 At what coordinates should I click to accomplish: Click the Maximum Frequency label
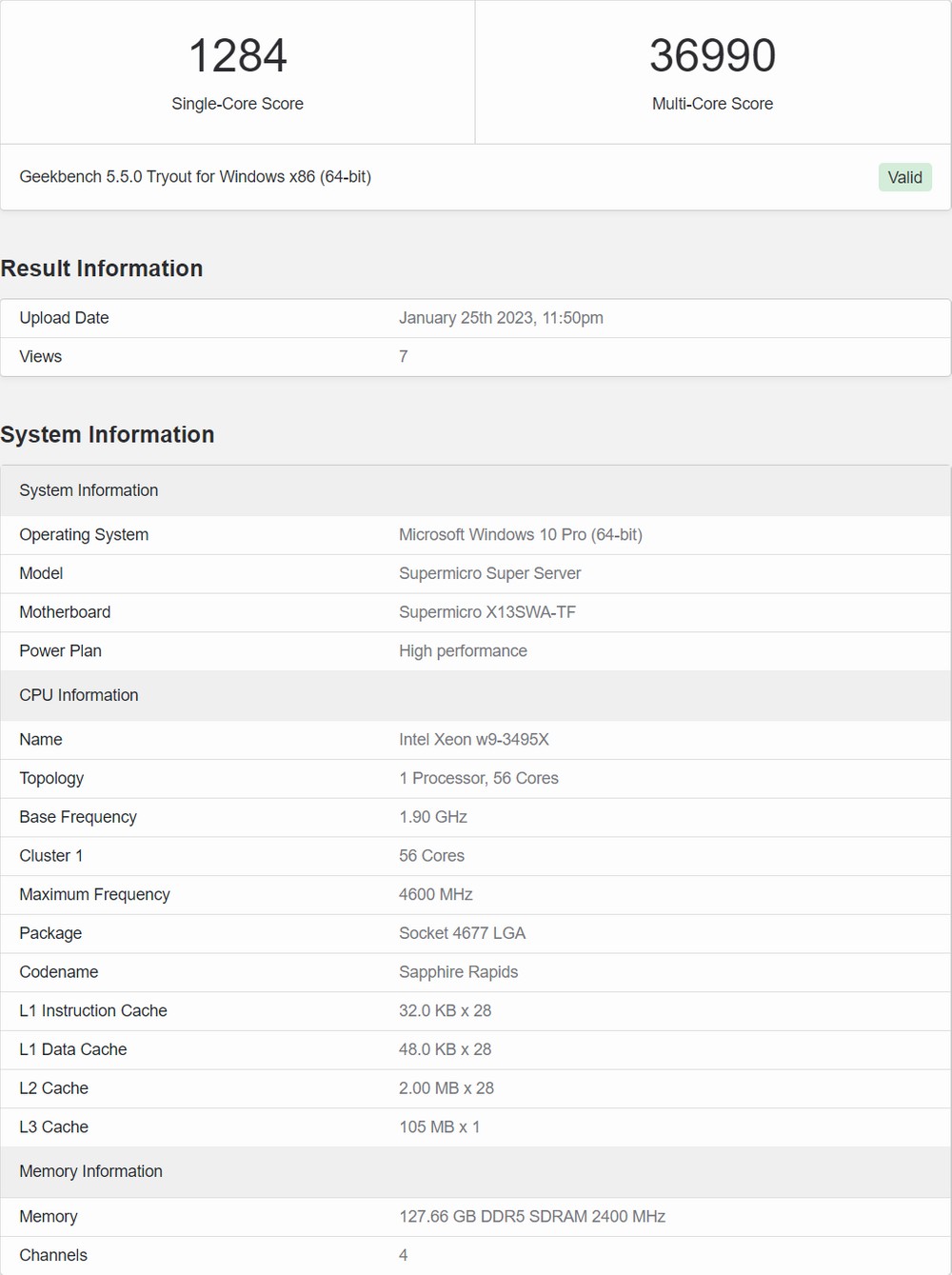coord(94,895)
